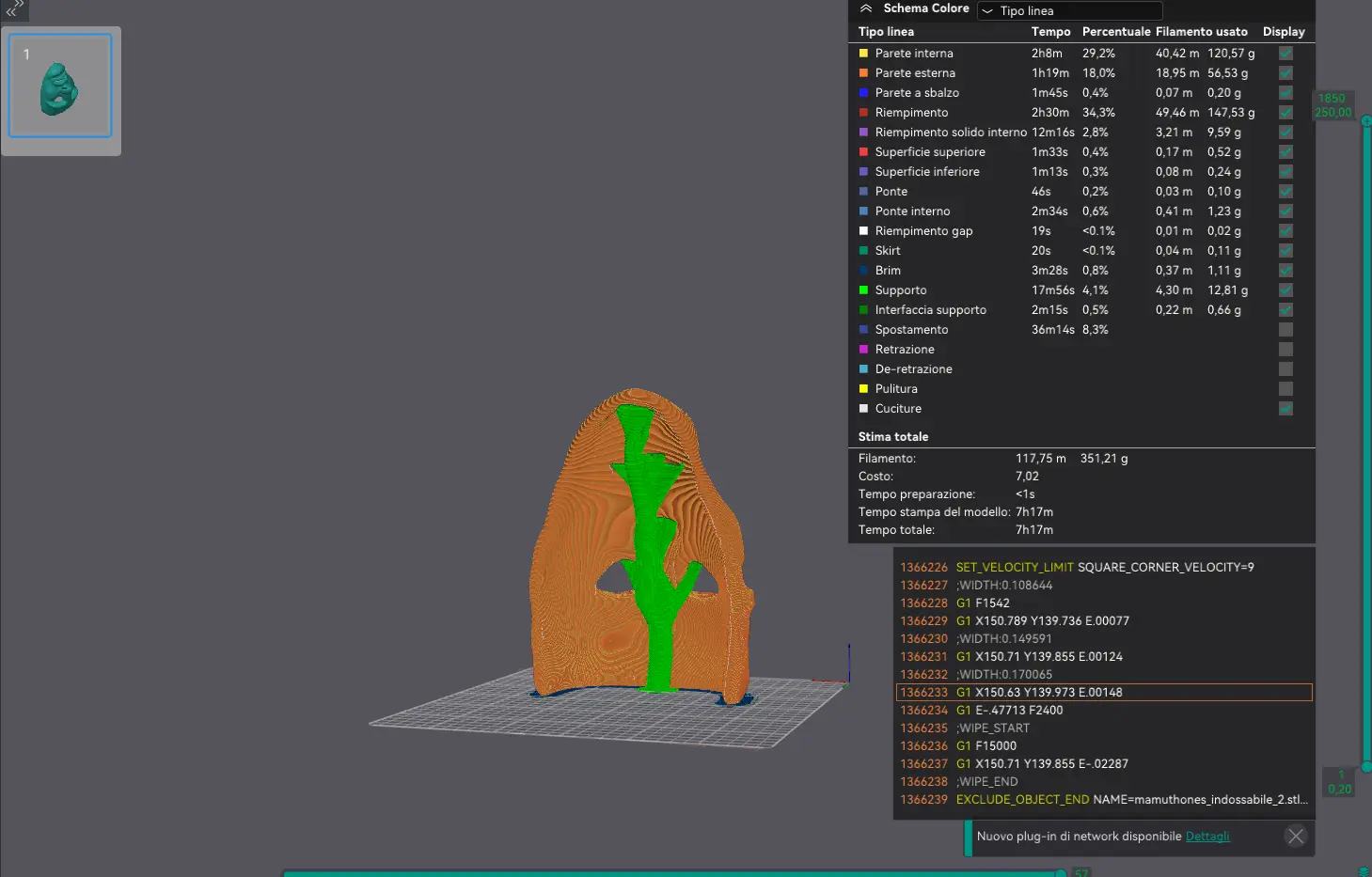Viewport: 1372px width, 877px height.
Task: Toggle Riempimento gap display checkbox
Action: (1285, 231)
